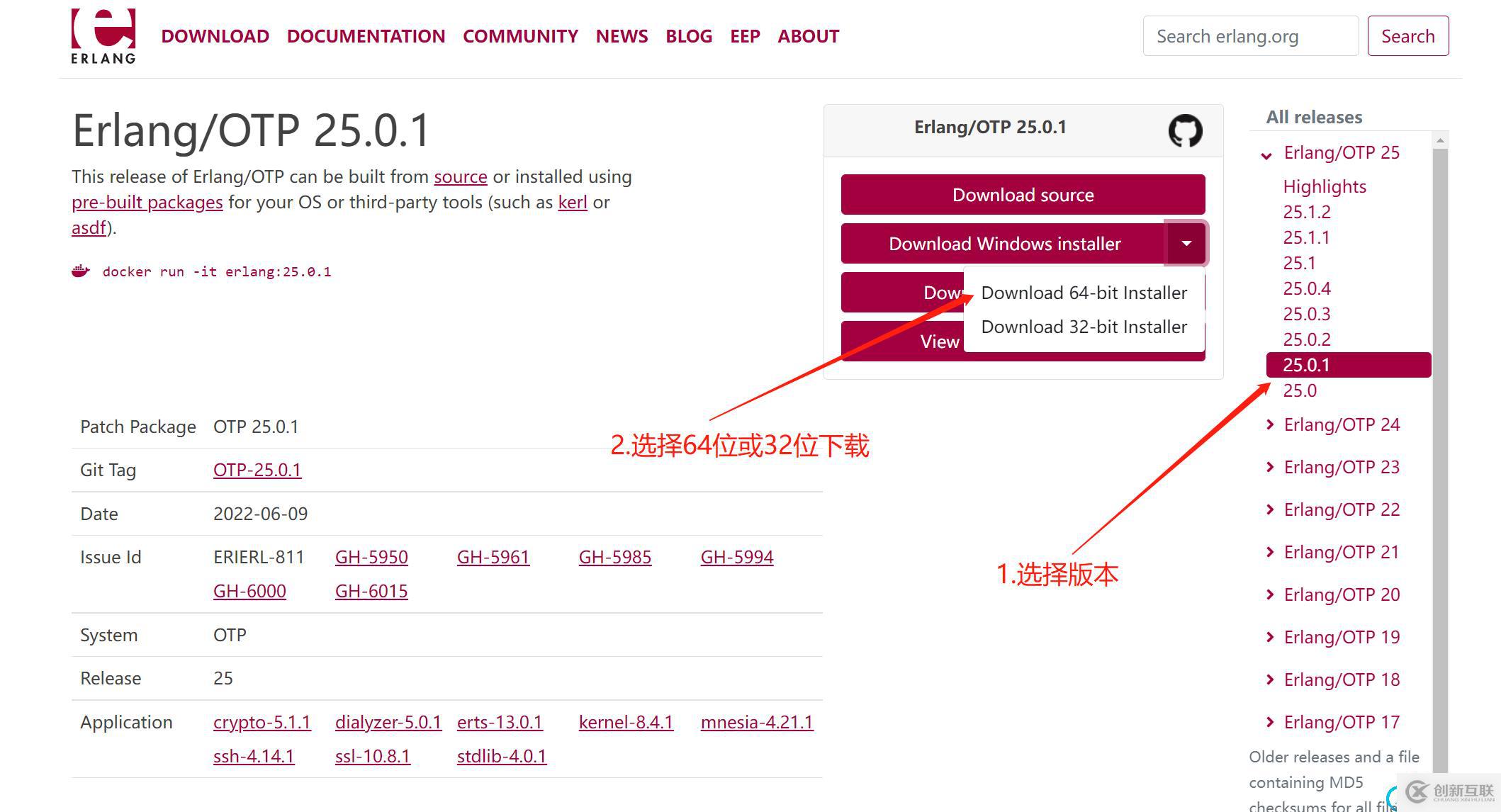Click the Docker whale icon

pyautogui.click(x=81, y=271)
